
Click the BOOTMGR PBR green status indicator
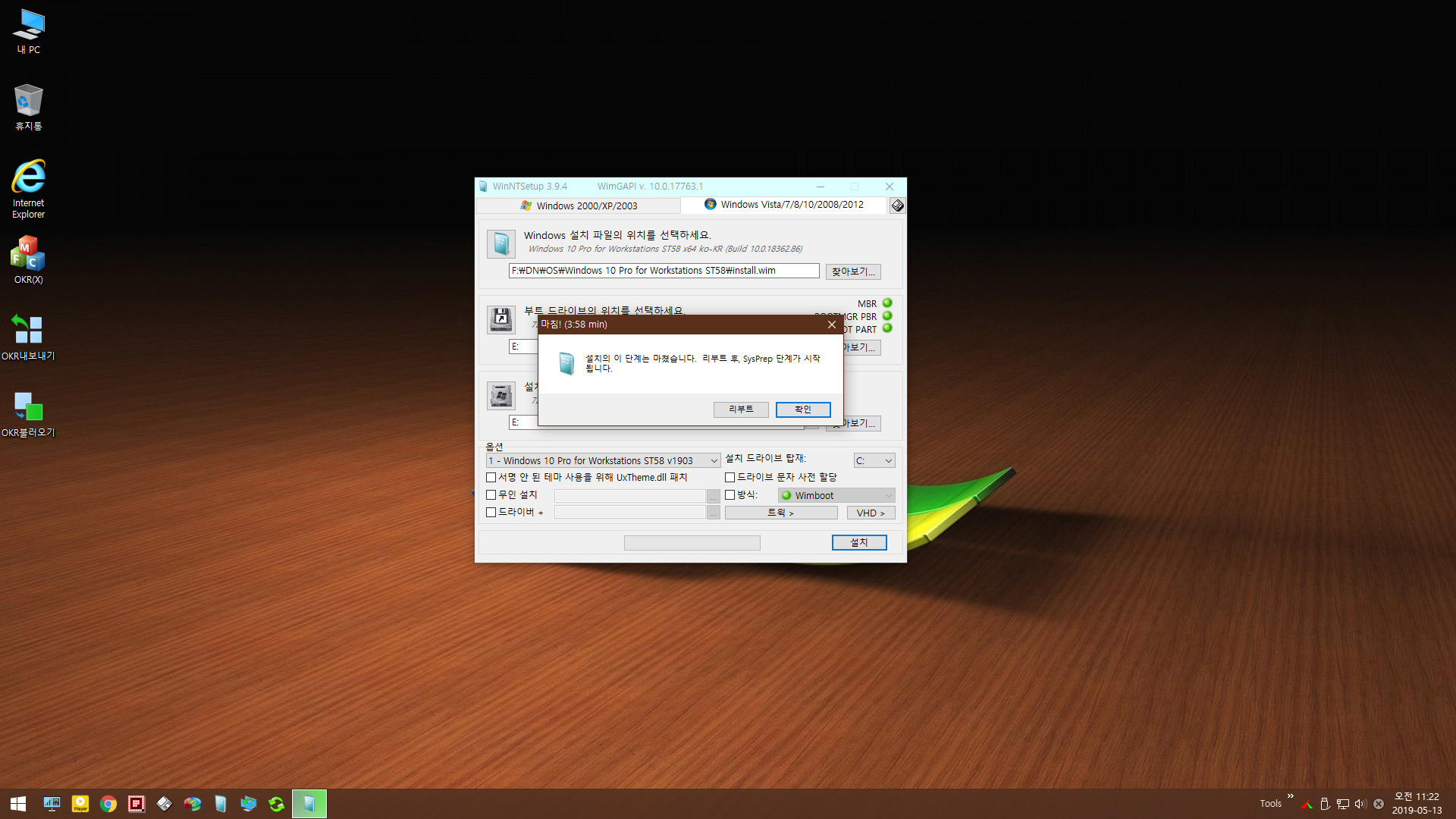887,316
